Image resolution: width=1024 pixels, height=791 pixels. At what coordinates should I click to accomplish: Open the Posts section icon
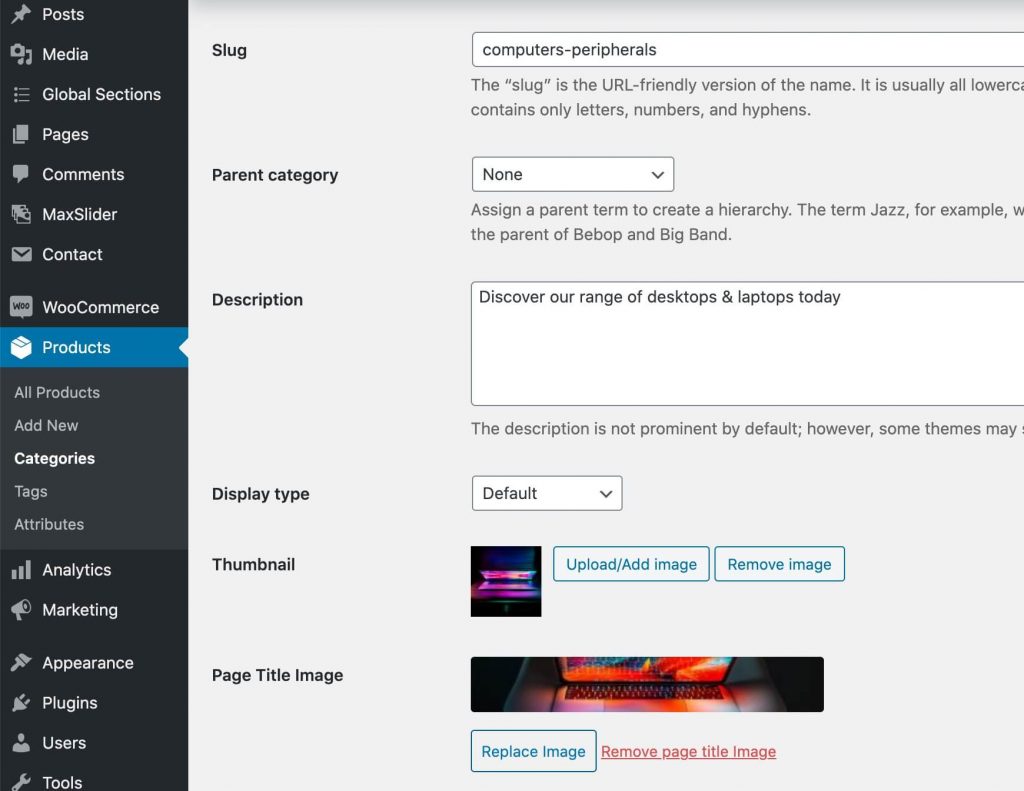click(22, 14)
